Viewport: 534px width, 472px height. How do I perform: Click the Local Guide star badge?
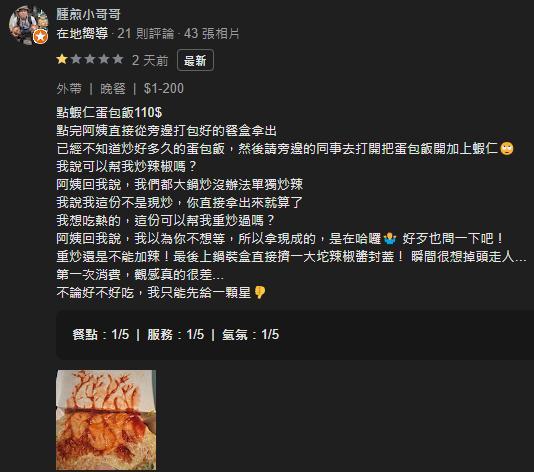click(x=41, y=36)
